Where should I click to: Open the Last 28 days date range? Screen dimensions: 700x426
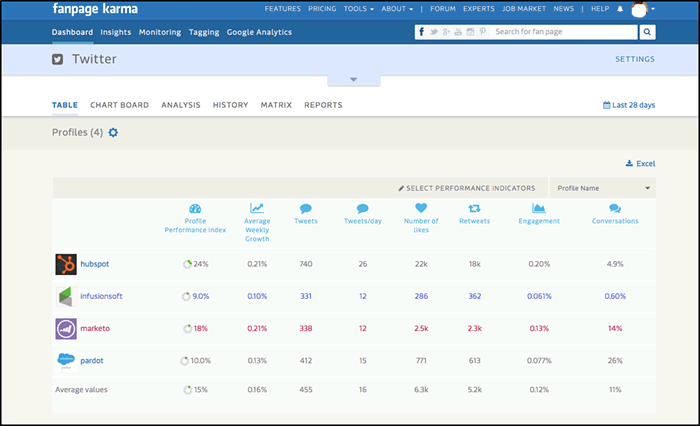(629, 105)
